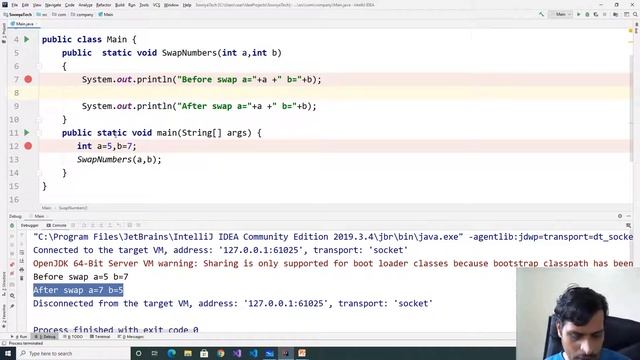Open Chrome from taskbar

point(220,353)
